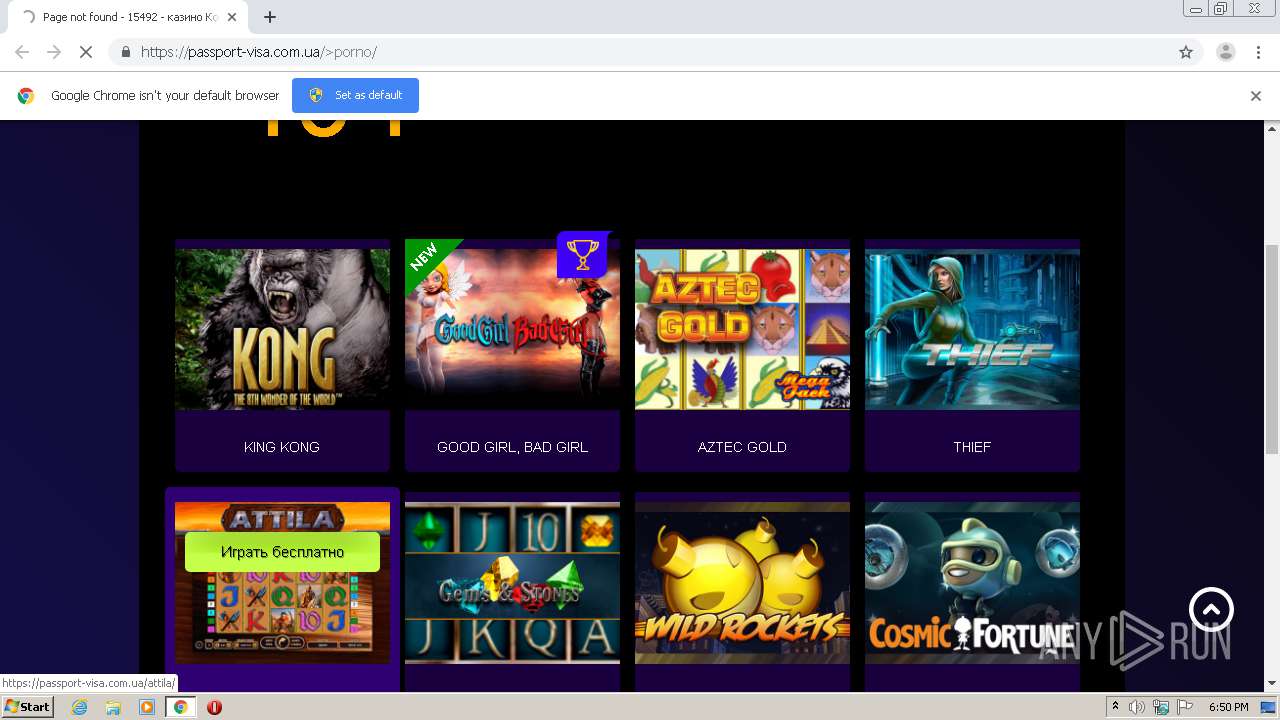Viewport: 1280px width, 720px height.
Task: Click the red security icon in taskbar
Action: tap(214, 707)
